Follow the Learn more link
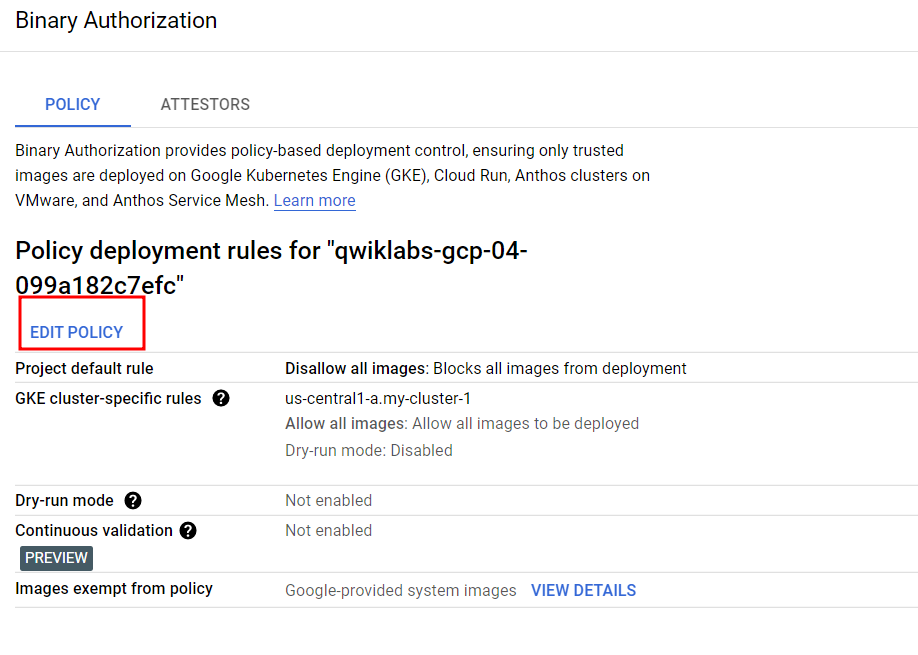This screenshot has width=918, height=655. 314,200
